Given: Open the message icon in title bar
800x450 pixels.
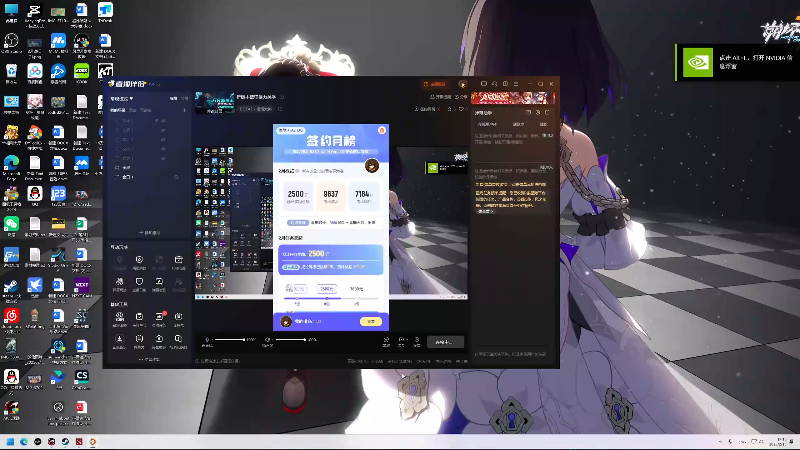Looking at the screenshot, I should tap(484, 84).
